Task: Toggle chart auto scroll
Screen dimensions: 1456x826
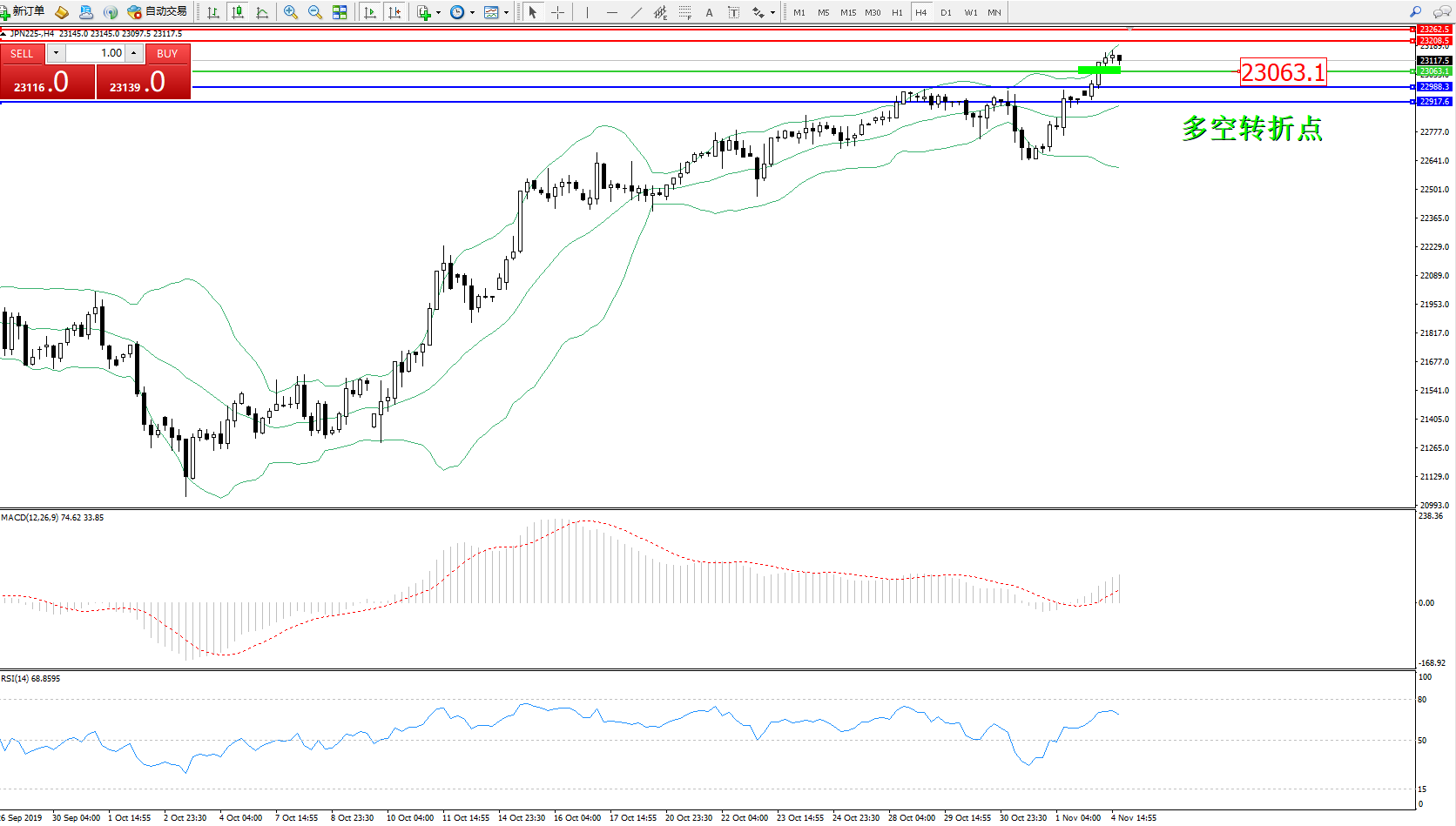Action: 370,12
